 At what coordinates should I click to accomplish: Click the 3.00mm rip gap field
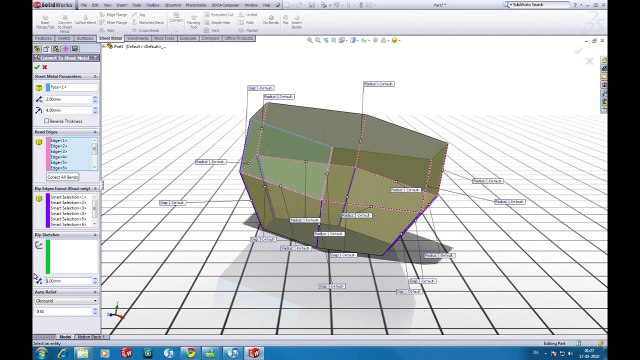(68, 281)
